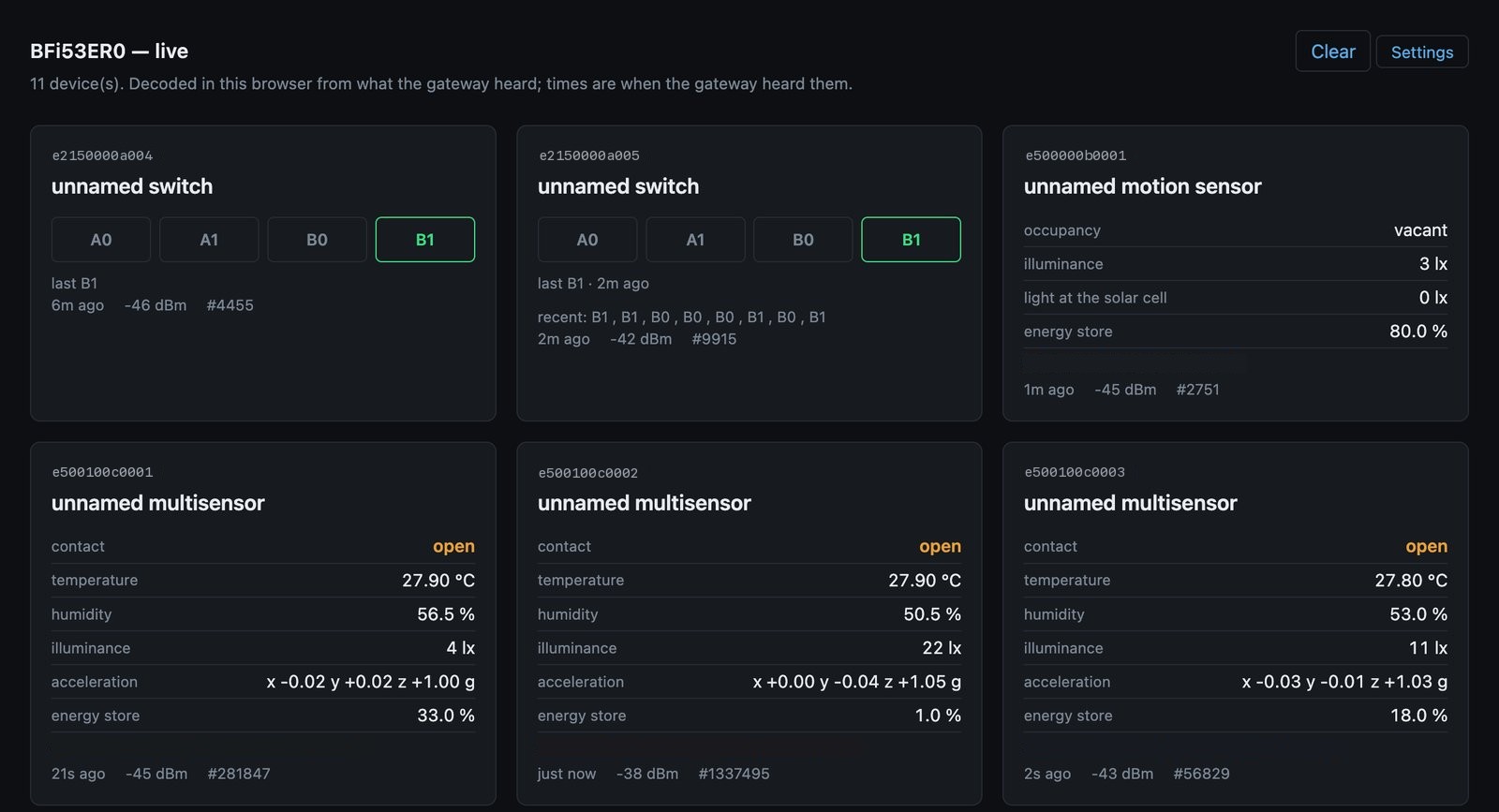The width and height of the screenshot is (1499, 812).
Task: Select A0 on switch e2150000a004
Action: (x=101, y=240)
